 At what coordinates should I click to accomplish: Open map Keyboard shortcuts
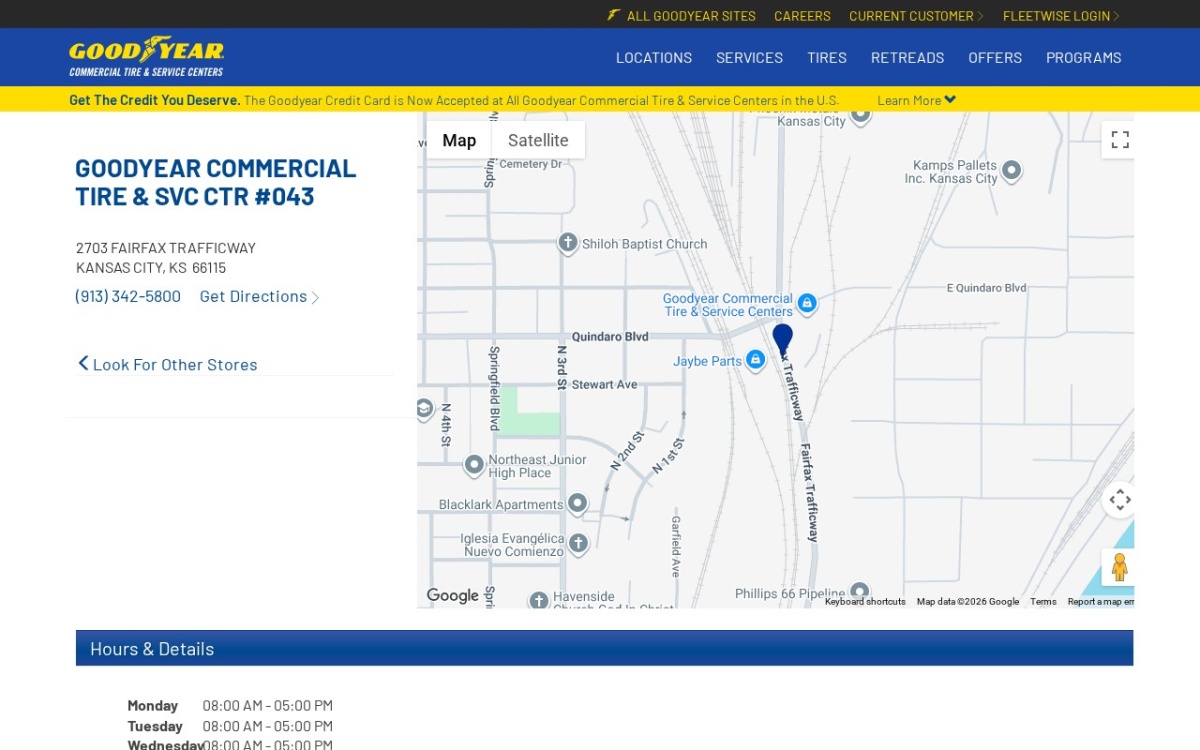click(x=865, y=602)
